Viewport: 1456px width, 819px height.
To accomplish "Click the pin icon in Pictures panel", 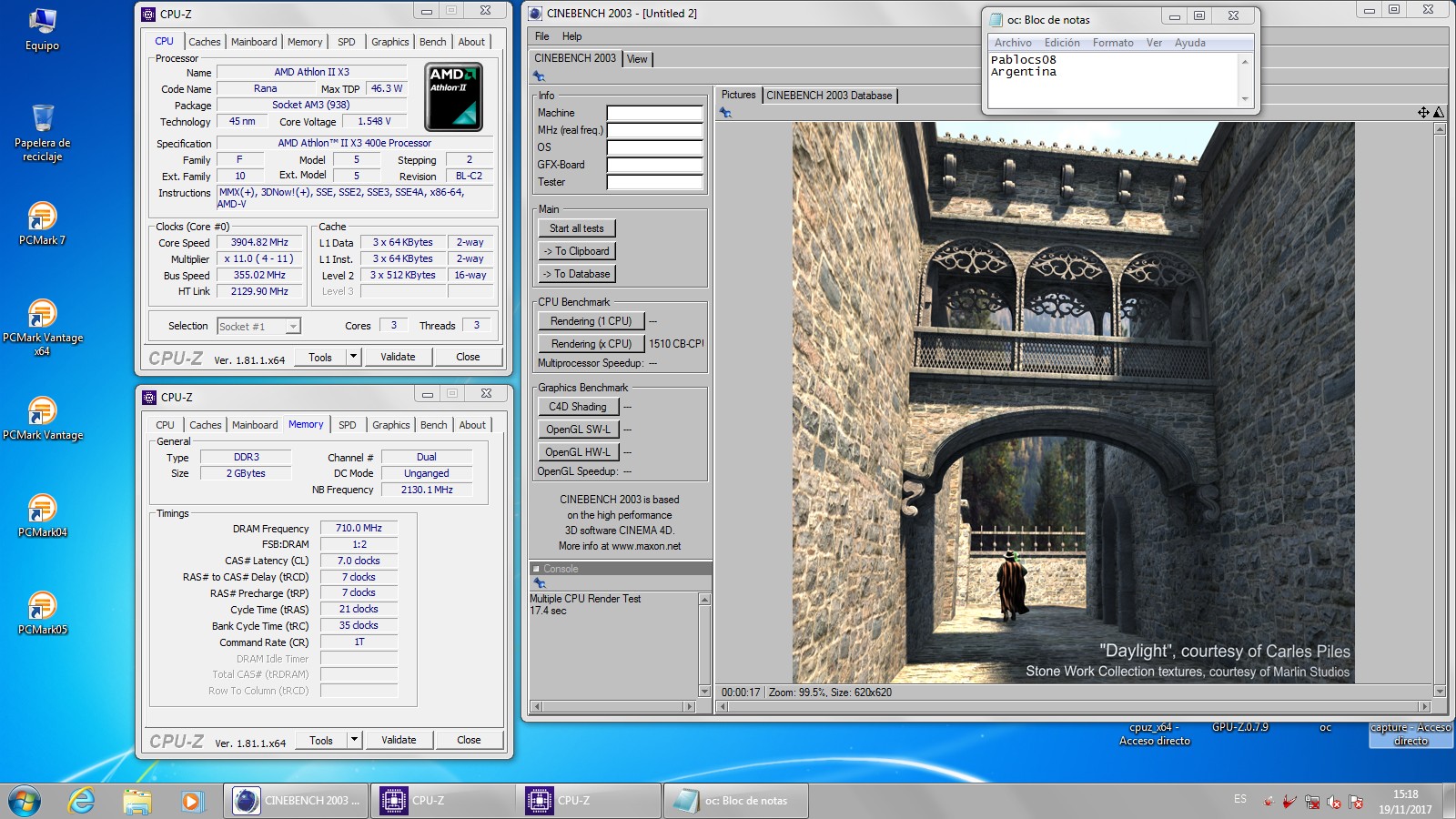I will pos(725,113).
